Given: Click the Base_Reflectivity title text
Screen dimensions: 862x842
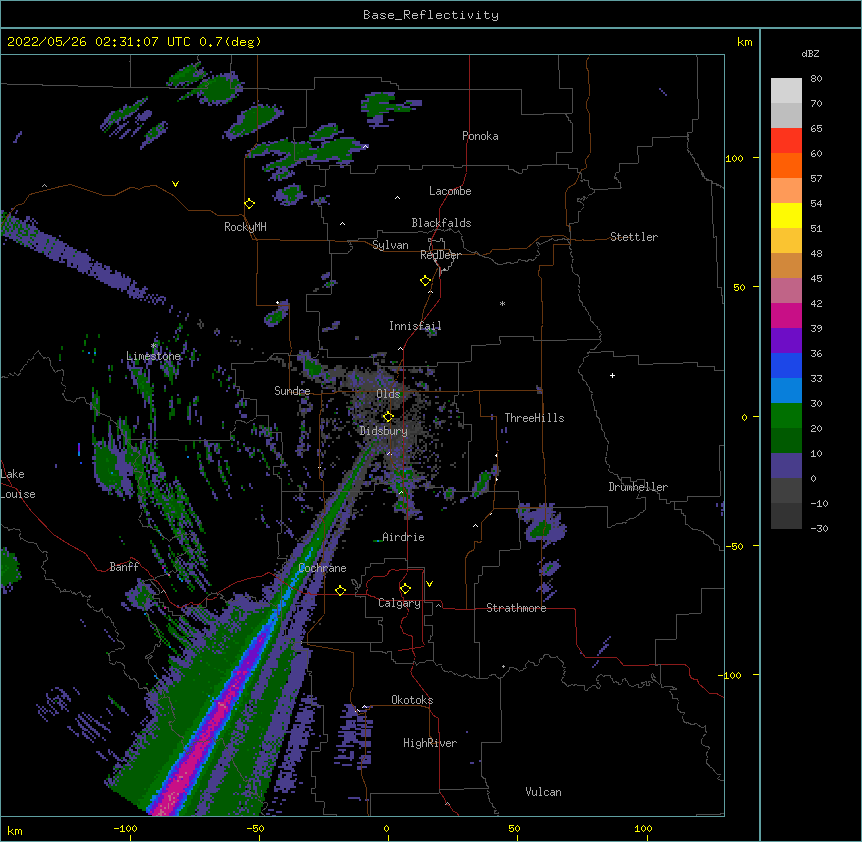Looking at the screenshot, I should click(431, 15).
